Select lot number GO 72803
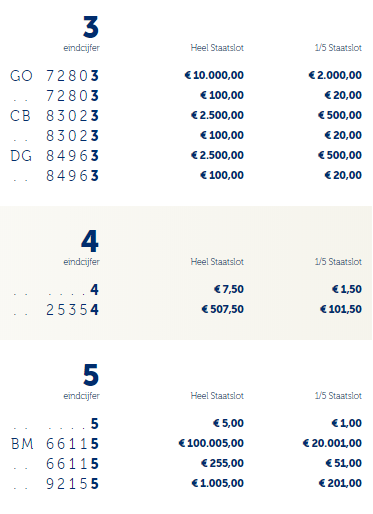This screenshot has width=373, height=514. point(55,76)
